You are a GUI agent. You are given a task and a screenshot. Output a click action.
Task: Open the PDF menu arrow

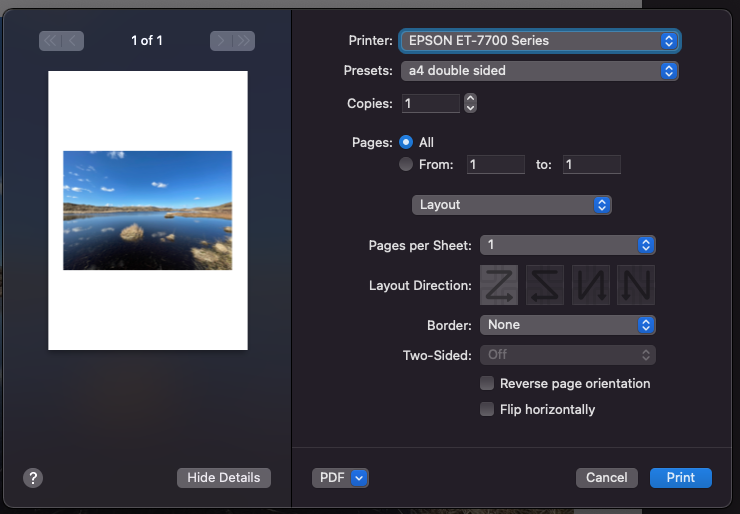tap(359, 478)
